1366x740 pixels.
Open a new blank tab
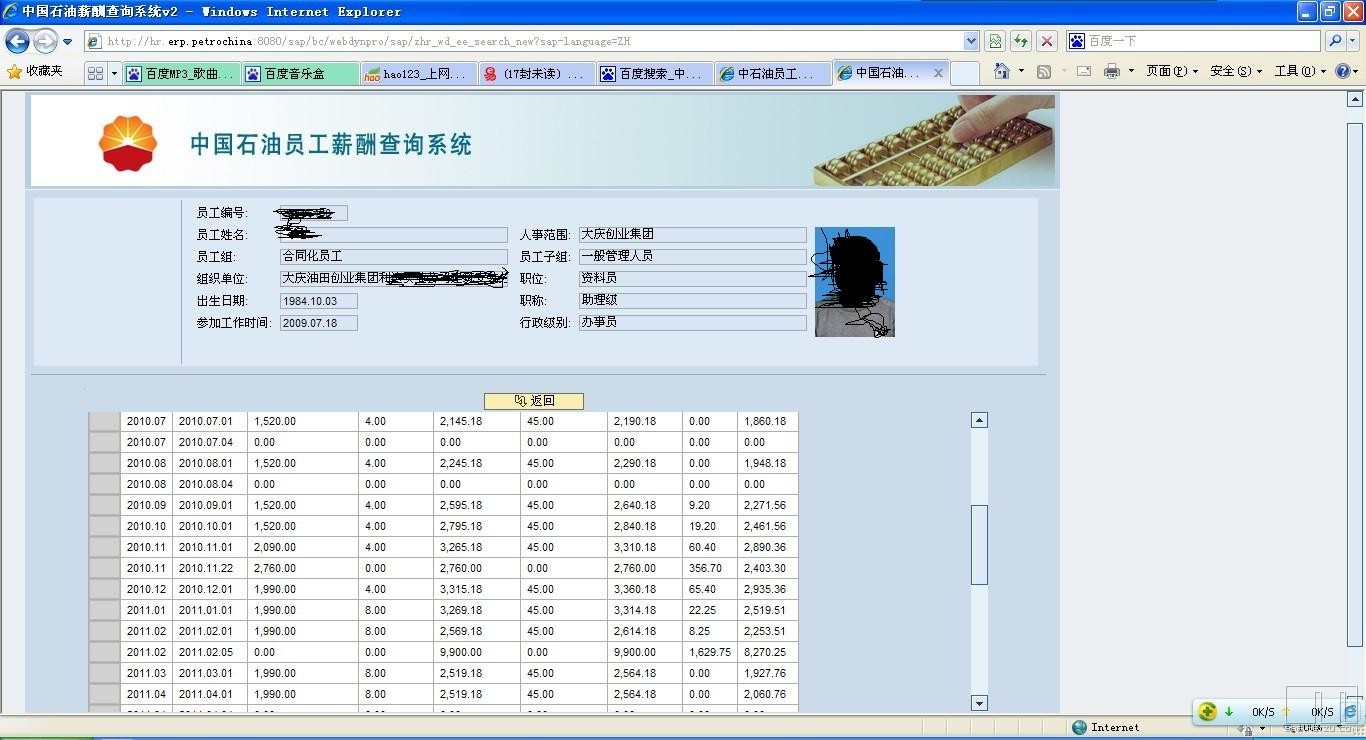(964, 73)
